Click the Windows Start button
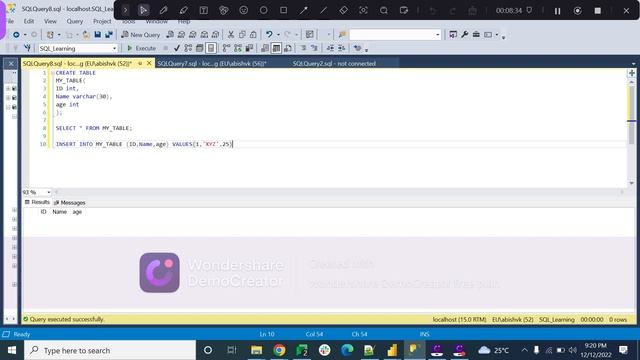 coord(11,350)
